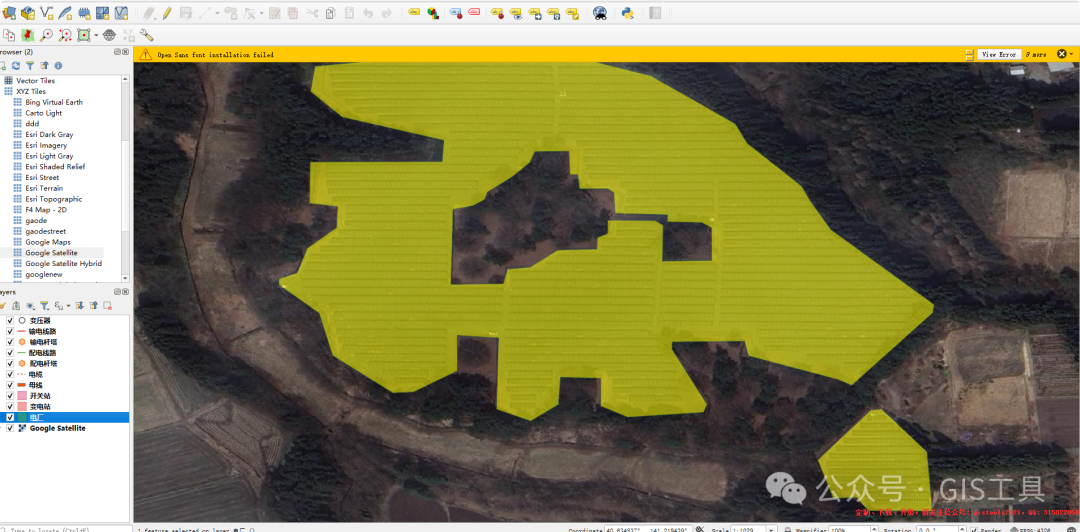Select Bing Virtual Earth tile source
Image resolution: width=1080 pixels, height=532 pixels.
[54, 102]
